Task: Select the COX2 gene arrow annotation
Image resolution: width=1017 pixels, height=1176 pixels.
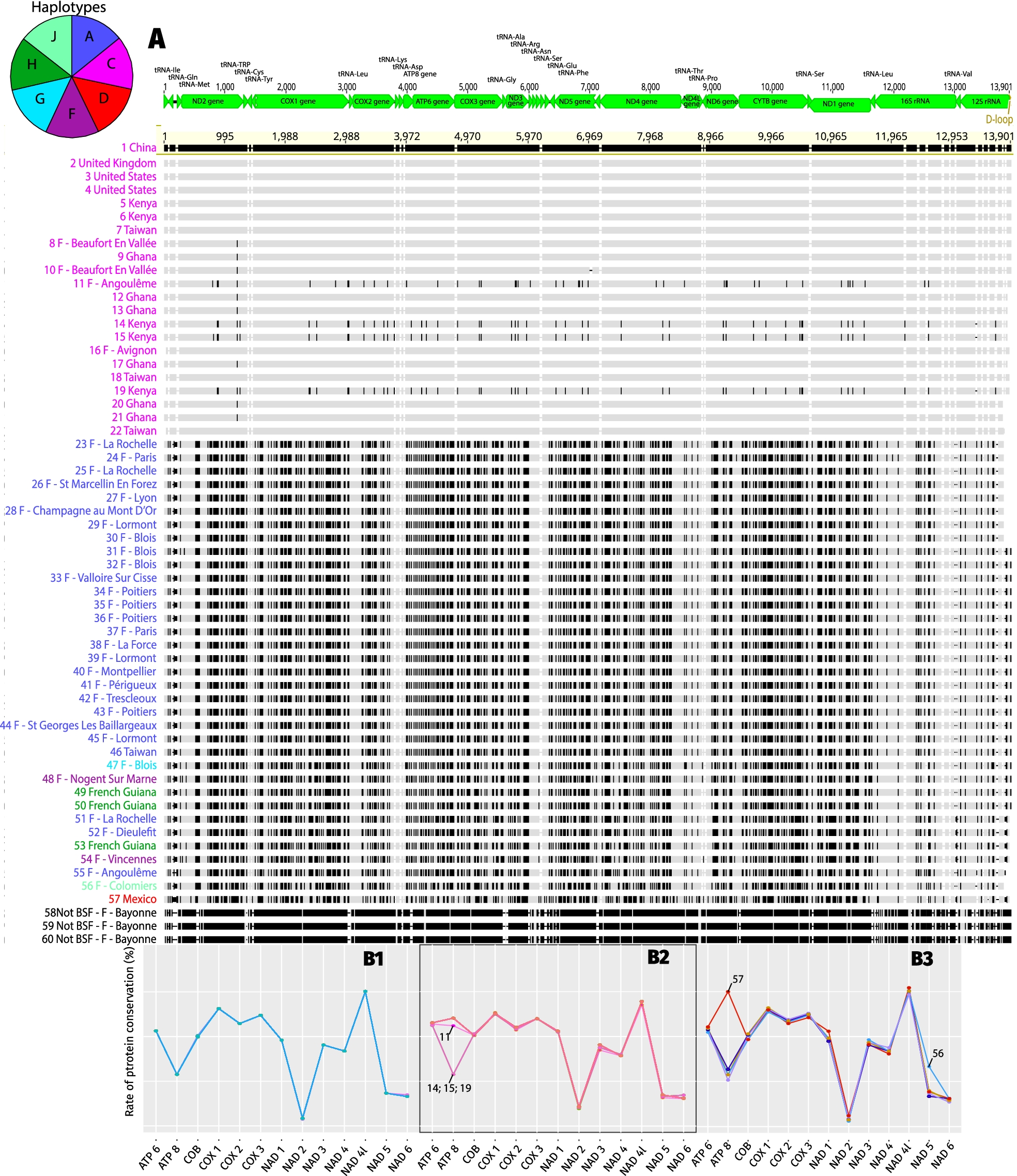Action: [373, 102]
